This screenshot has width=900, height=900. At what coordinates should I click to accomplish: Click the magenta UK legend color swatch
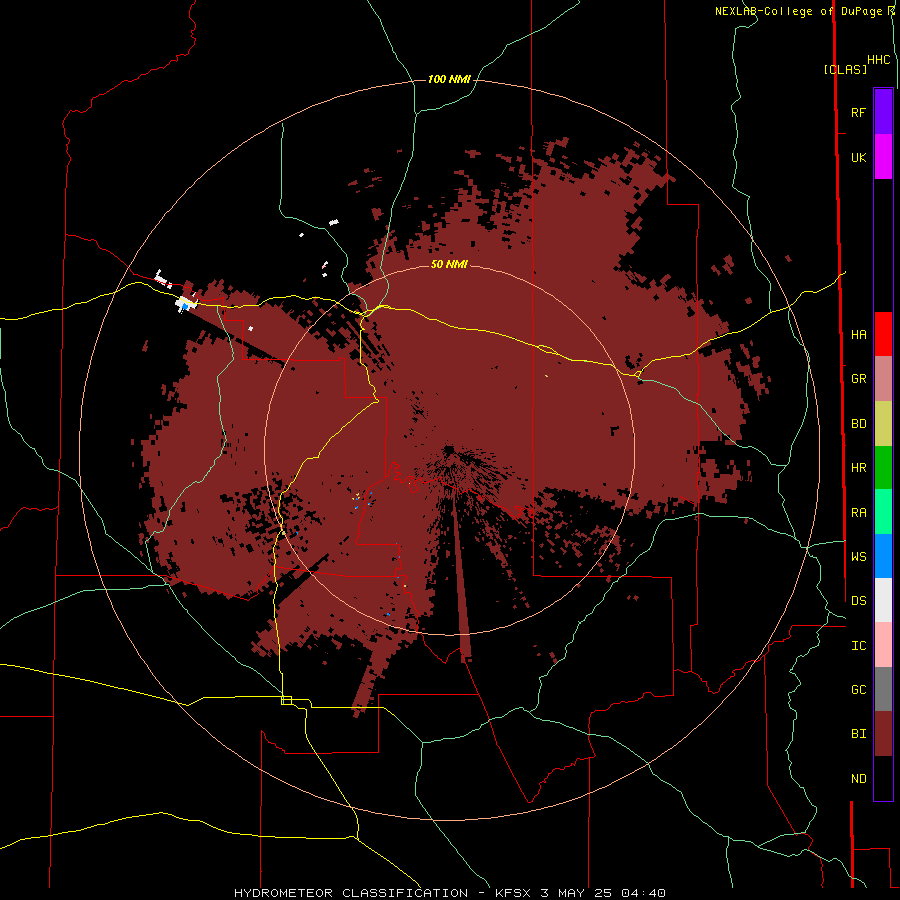tap(883, 157)
